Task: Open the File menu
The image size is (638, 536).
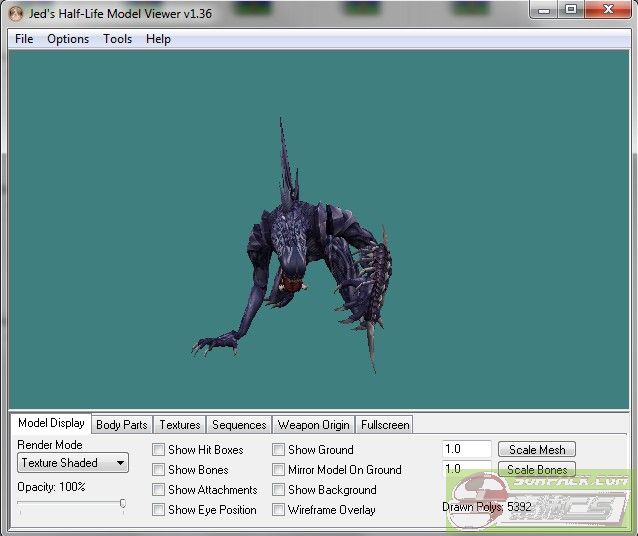Action: coord(24,39)
